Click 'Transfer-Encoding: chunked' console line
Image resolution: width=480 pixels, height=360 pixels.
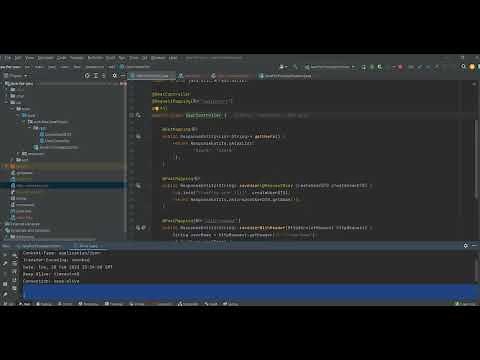tap(56, 260)
